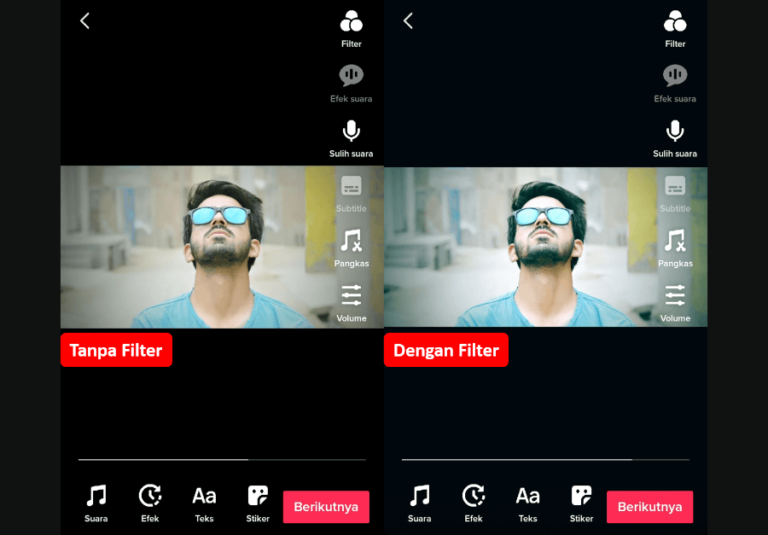Viewport: 768px width, 535px height.
Task: Open Filter in the Dengan Filter screen
Action: click(x=675, y=29)
